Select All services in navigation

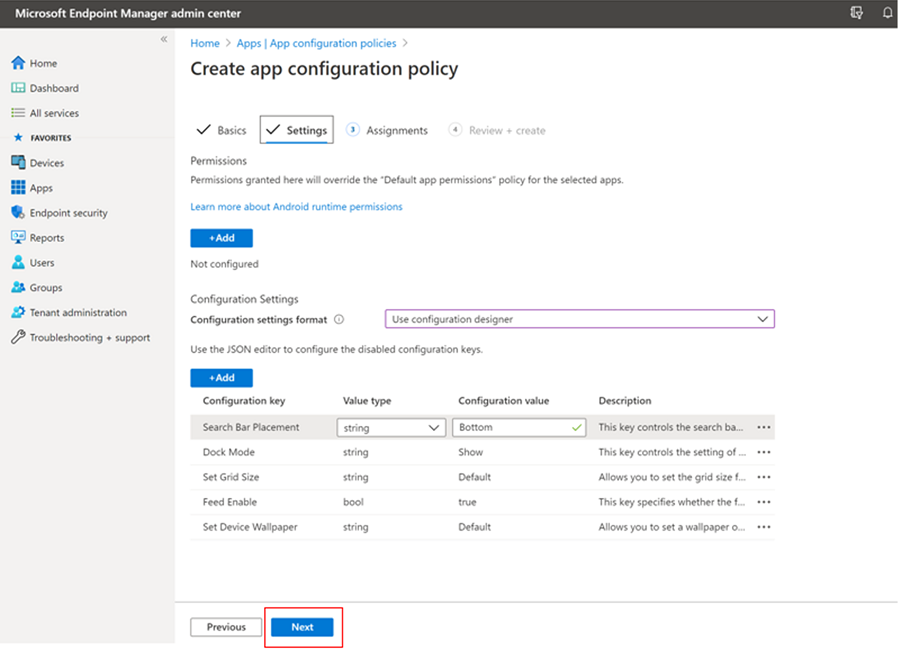[54, 113]
